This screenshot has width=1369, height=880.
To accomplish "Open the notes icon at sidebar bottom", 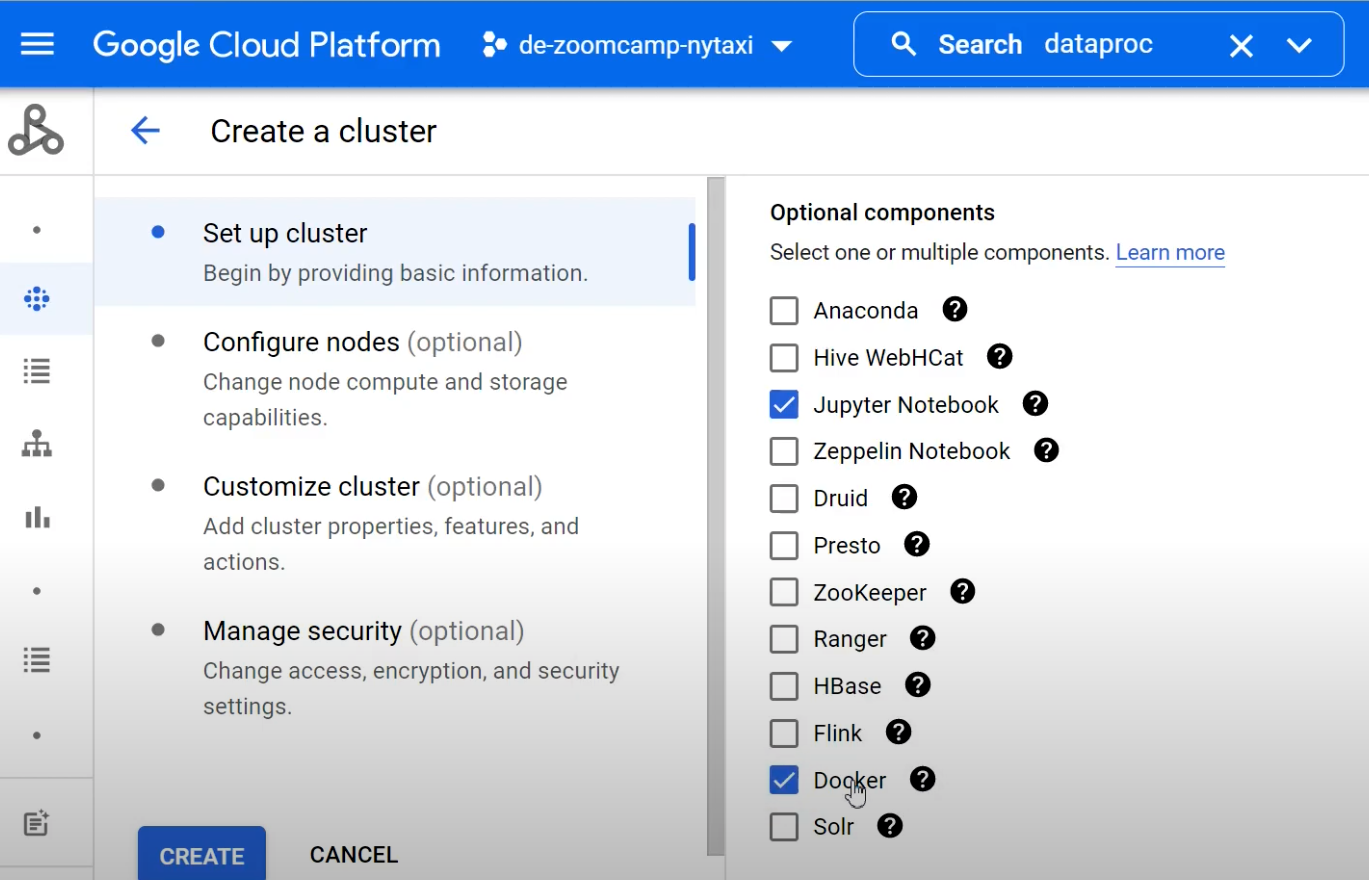I will point(37,823).
